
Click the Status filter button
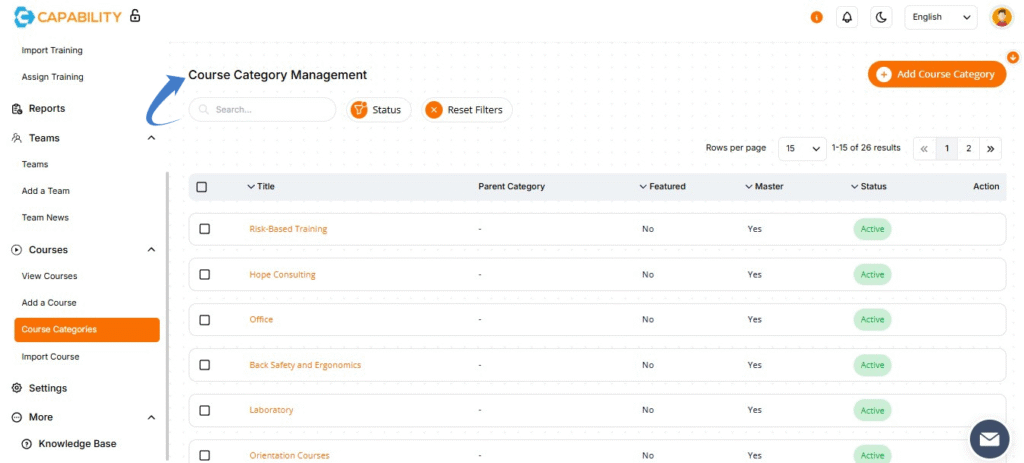(x=379, y=110)
